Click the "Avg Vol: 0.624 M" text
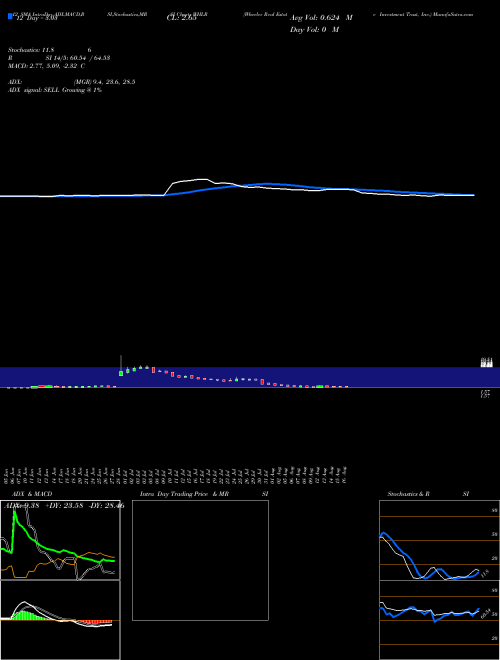Viewport: 500px width, 660px height. (x=321, y=18)
